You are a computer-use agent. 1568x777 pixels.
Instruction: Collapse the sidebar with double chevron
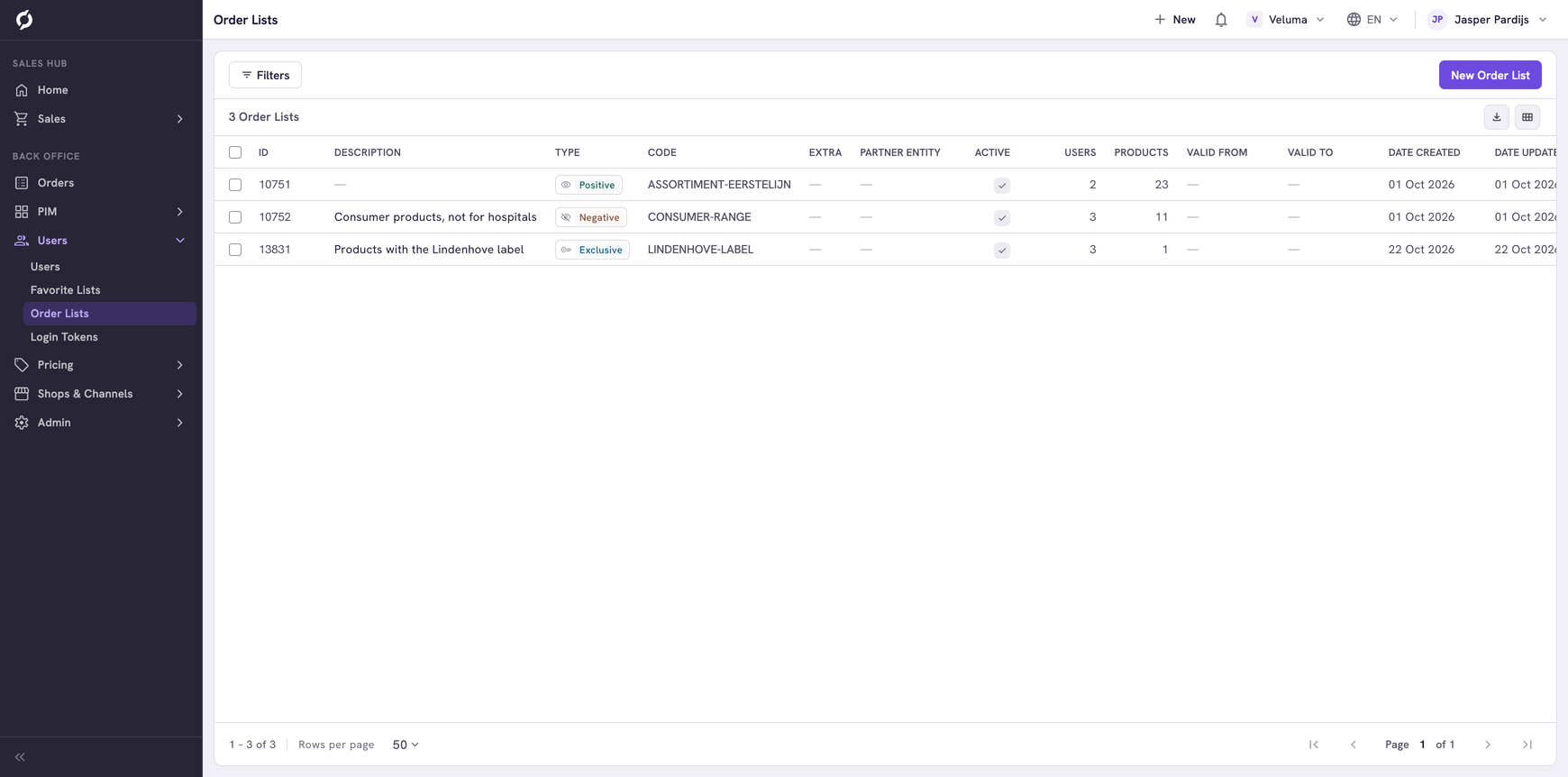pos(20,757)
